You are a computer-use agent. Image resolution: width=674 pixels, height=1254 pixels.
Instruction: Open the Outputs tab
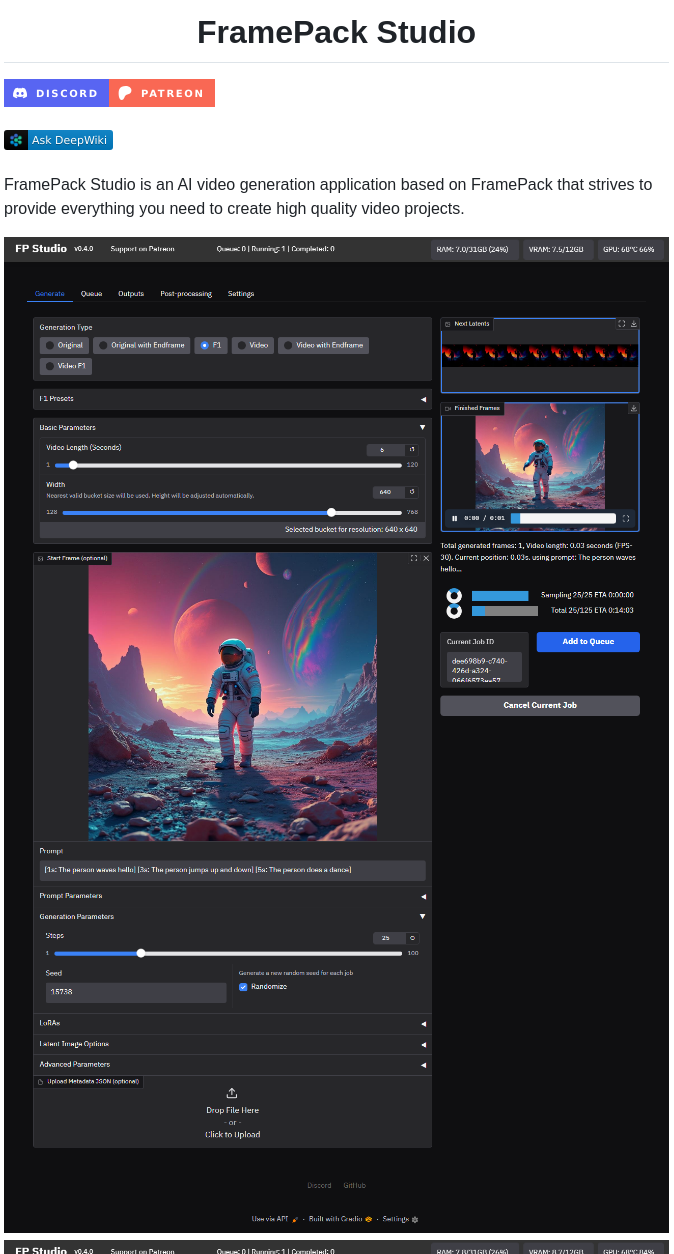[131, 294]
